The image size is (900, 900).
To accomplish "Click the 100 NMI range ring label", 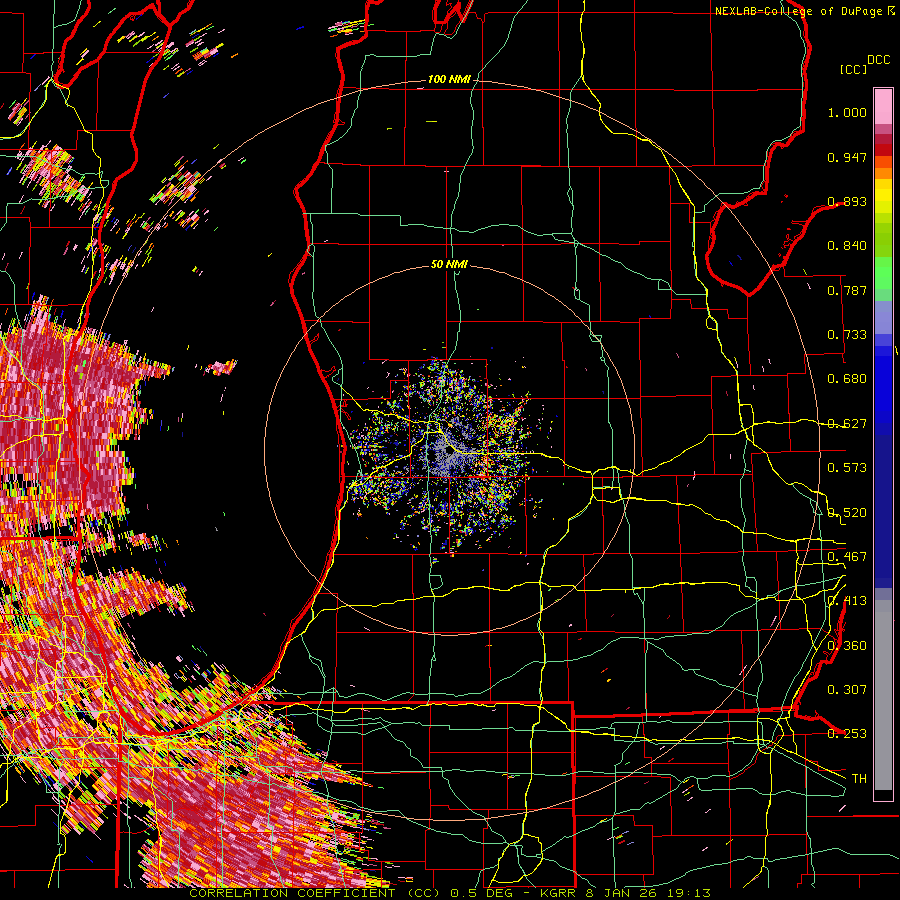I will pos(449,79).
